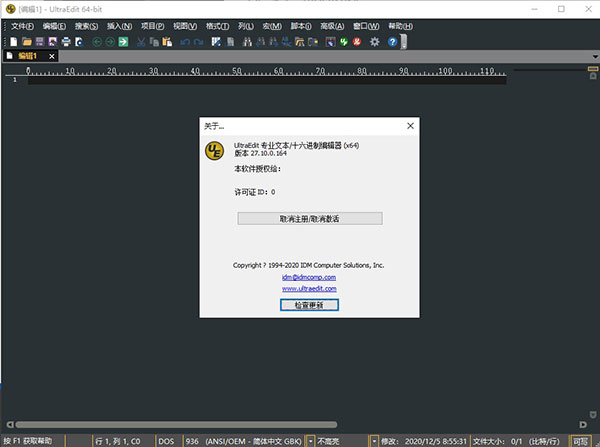Click the Print icon in toolbar
The width and height of the screenshot is (600, 447).
66,42
